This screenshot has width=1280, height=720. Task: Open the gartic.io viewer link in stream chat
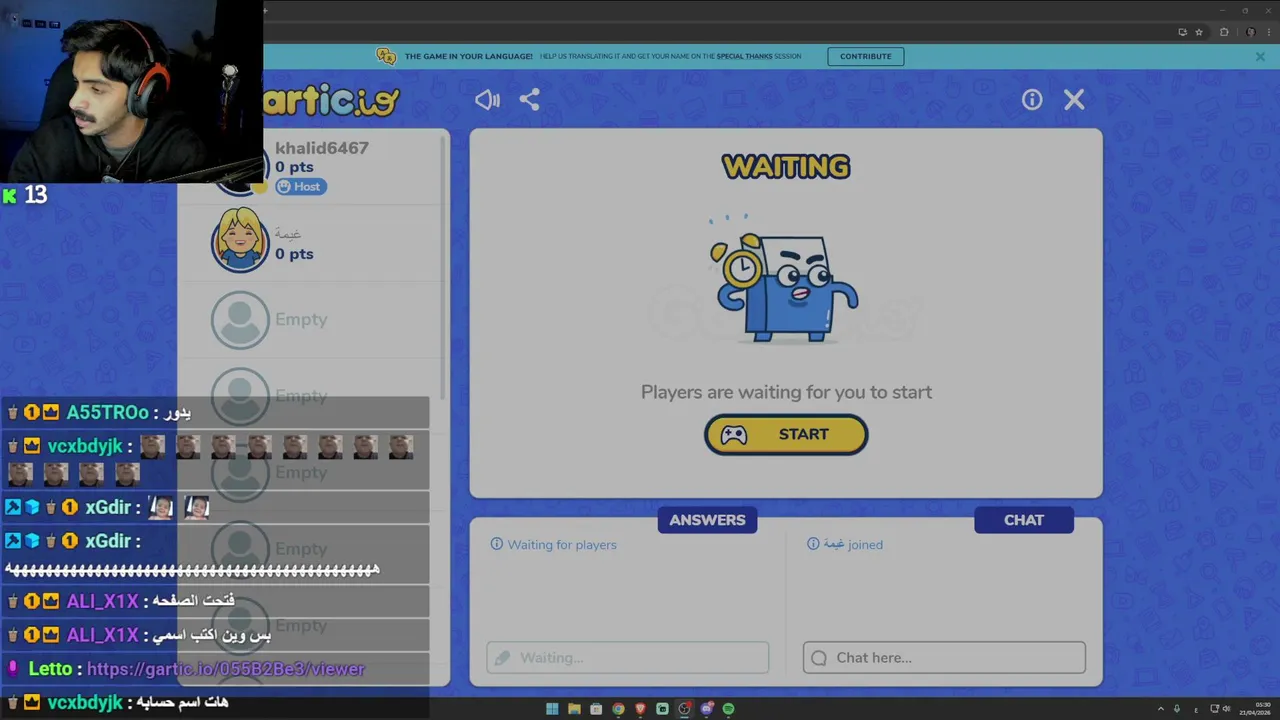[x=226, y=669]
